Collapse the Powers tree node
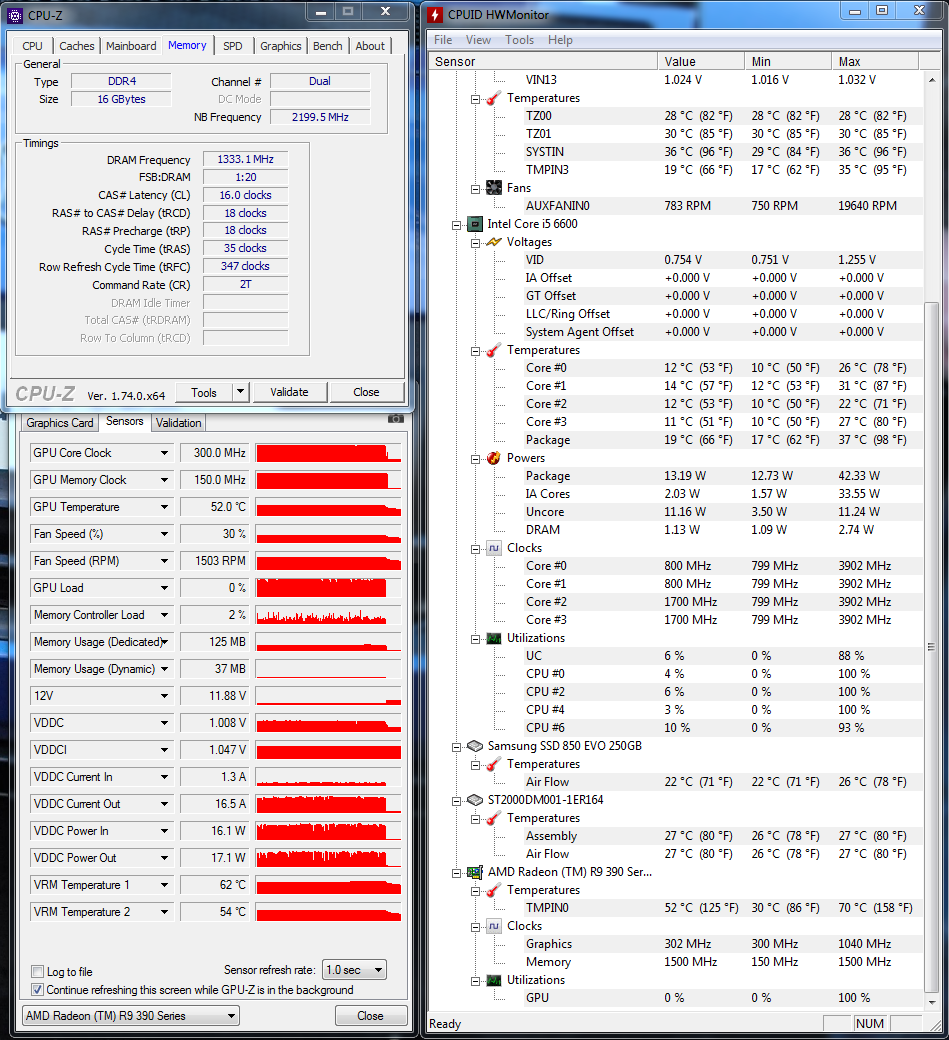The width and height of the screenshot is (949, 1040). 475,459
